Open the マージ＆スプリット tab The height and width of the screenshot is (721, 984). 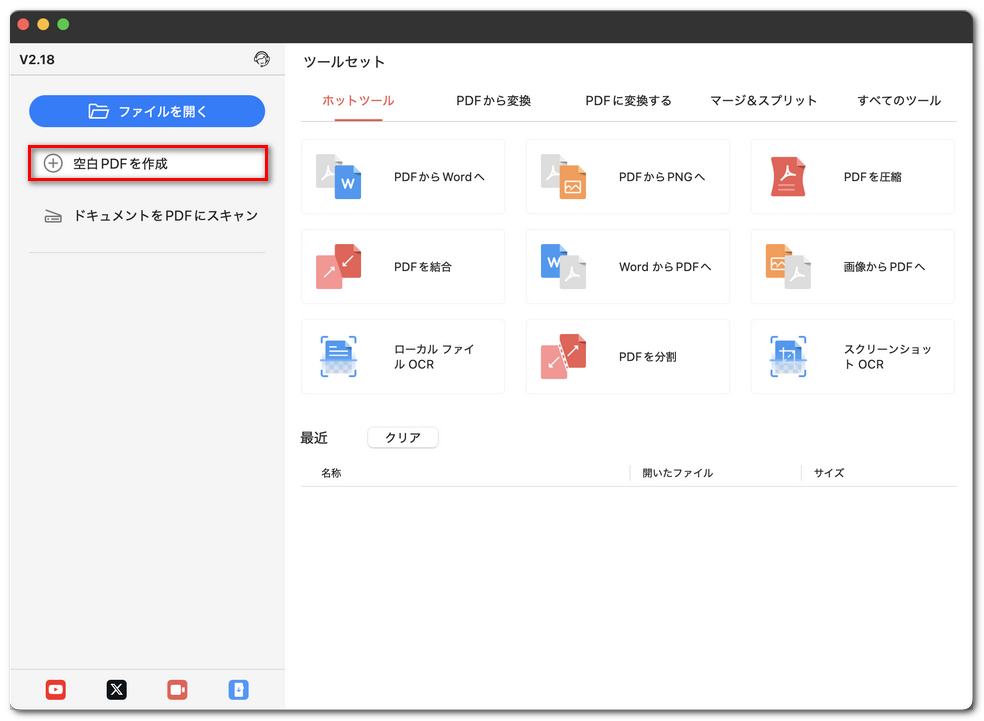click(764, 100)
